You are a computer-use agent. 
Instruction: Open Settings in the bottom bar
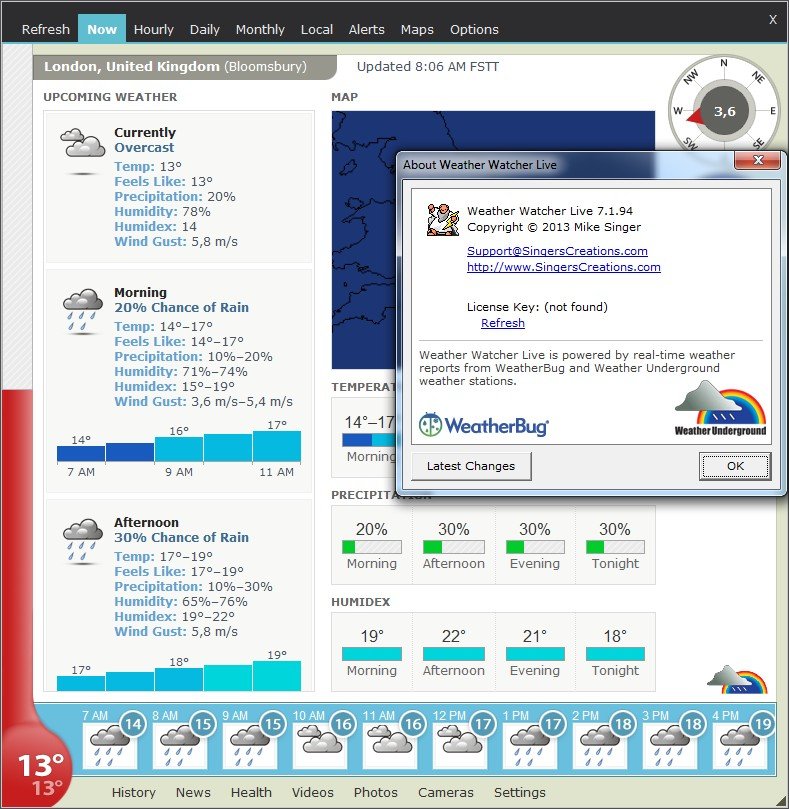[x=520, y=792]
